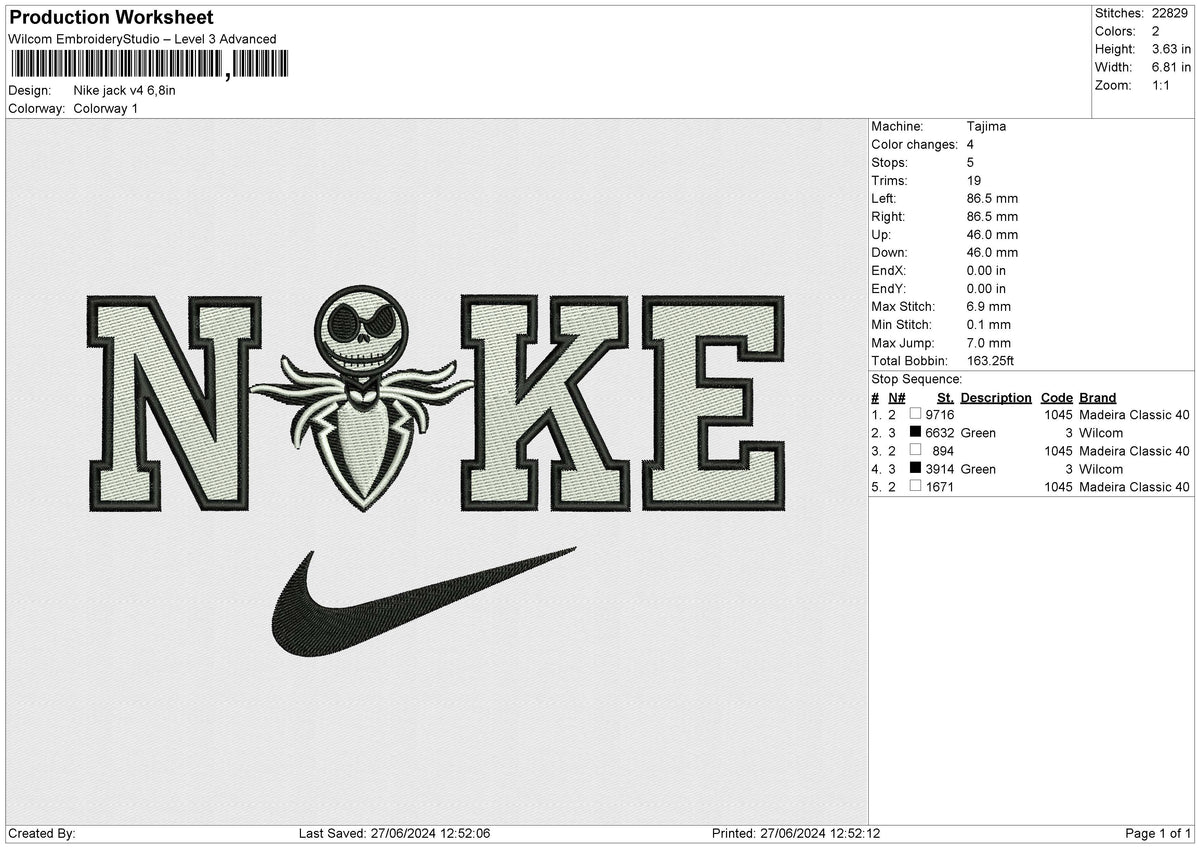Click the barcode under the header

pos(149,65)
